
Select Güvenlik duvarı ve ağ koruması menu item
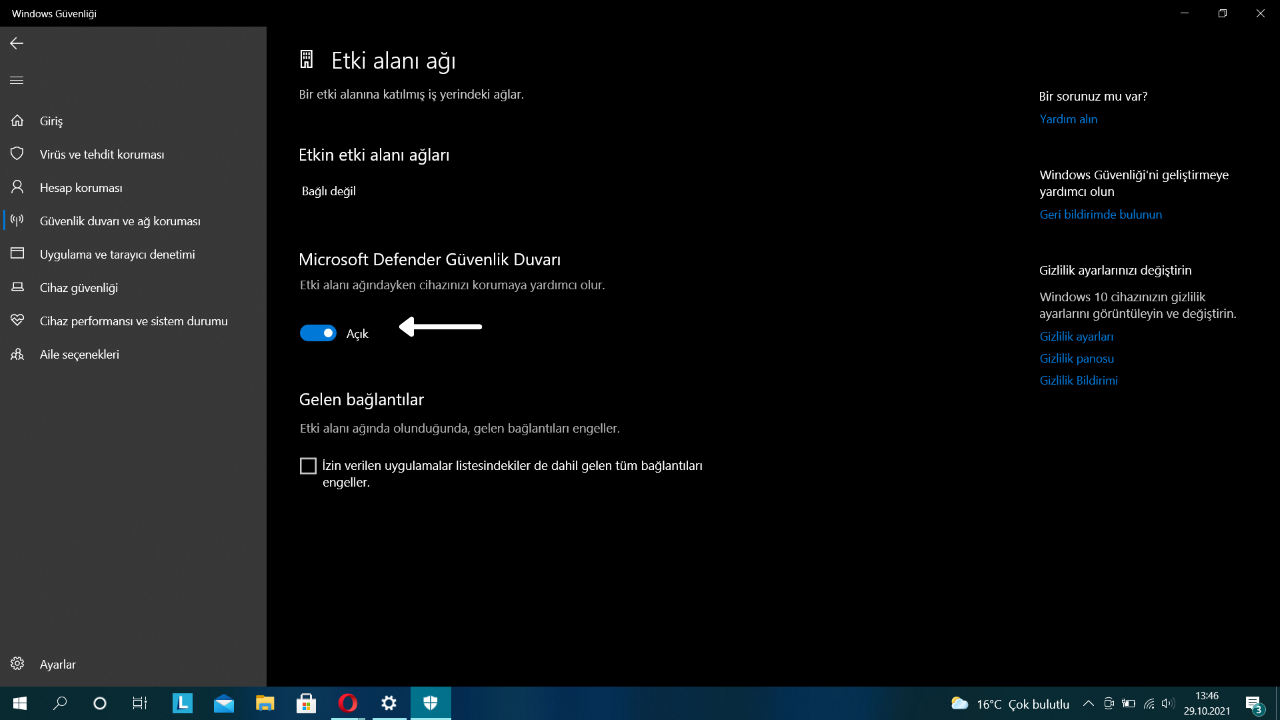(x=120, y=221)
